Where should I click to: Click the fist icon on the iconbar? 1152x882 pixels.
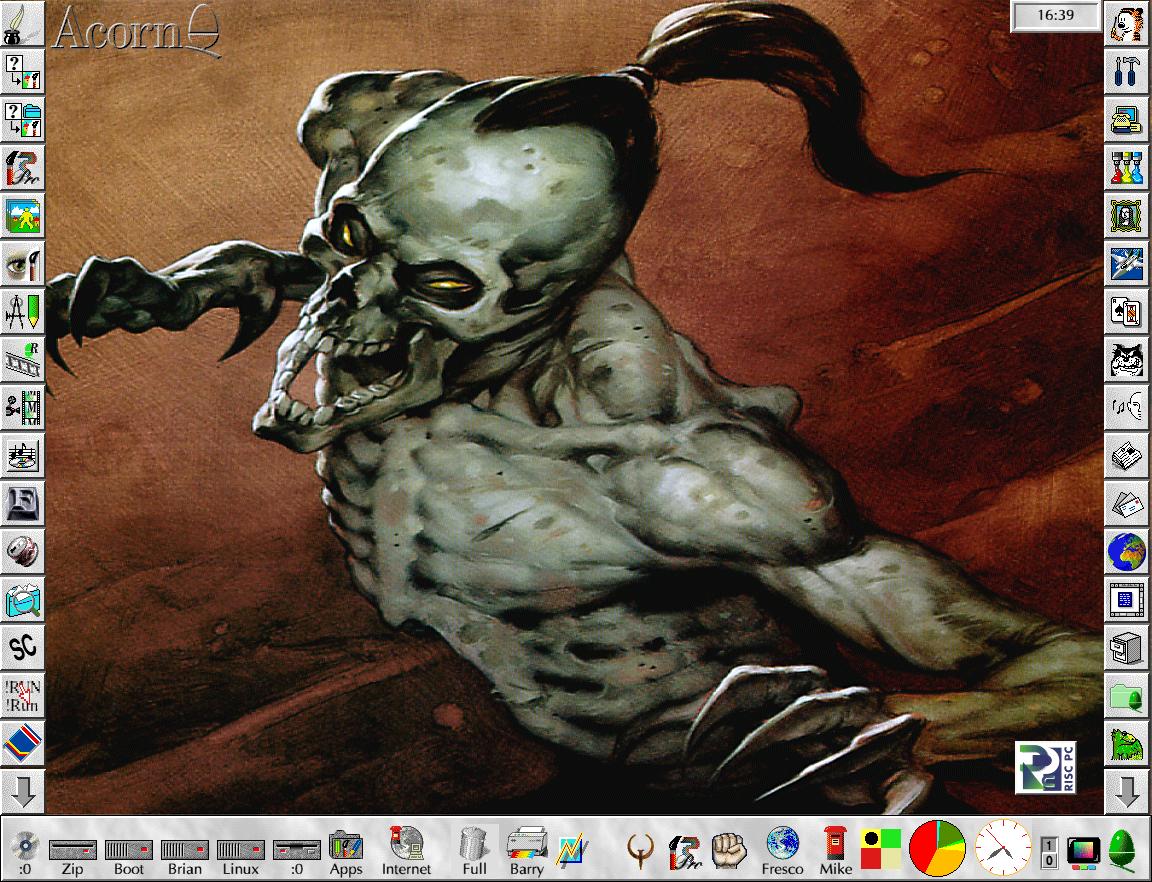pos(729,850)
